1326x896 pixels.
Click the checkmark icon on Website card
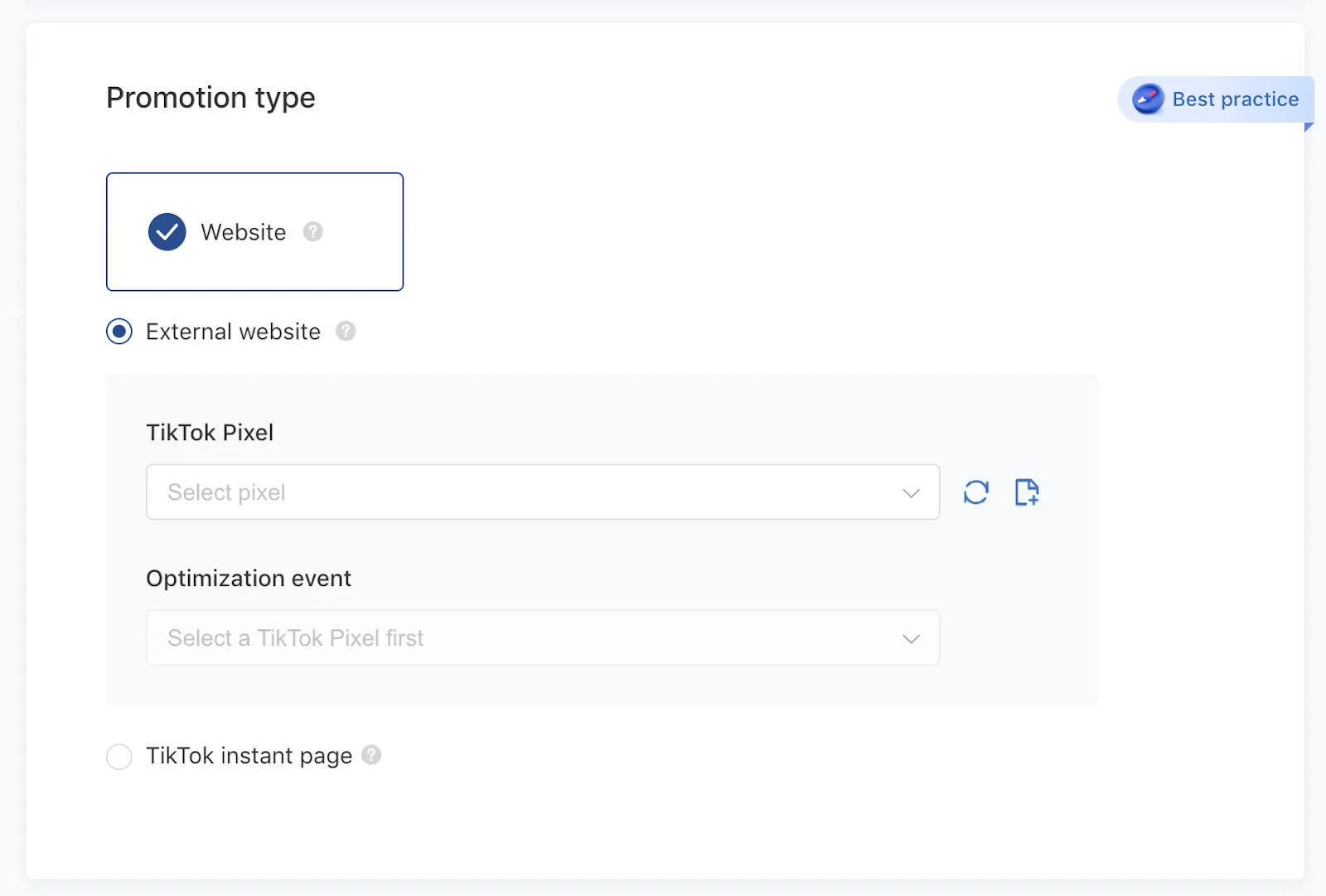click(x=167, y=231)
